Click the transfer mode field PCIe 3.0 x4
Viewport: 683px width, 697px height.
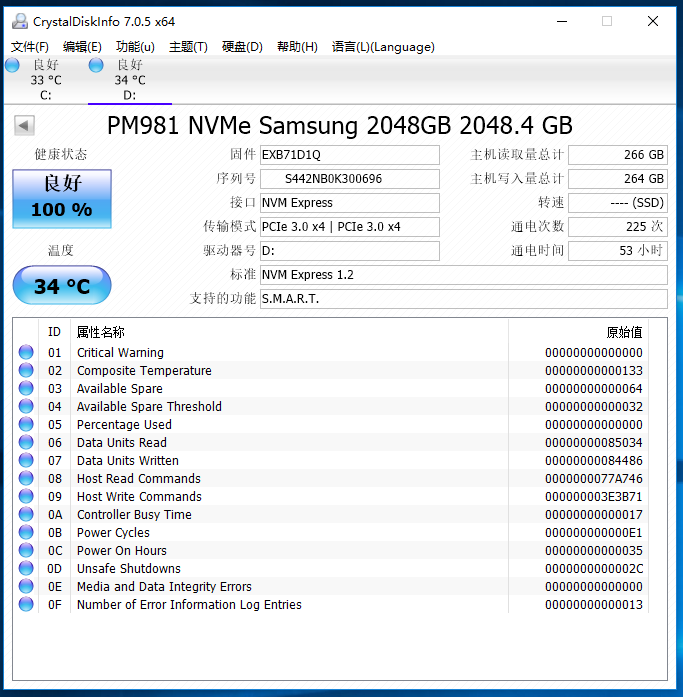coord(350,227)
